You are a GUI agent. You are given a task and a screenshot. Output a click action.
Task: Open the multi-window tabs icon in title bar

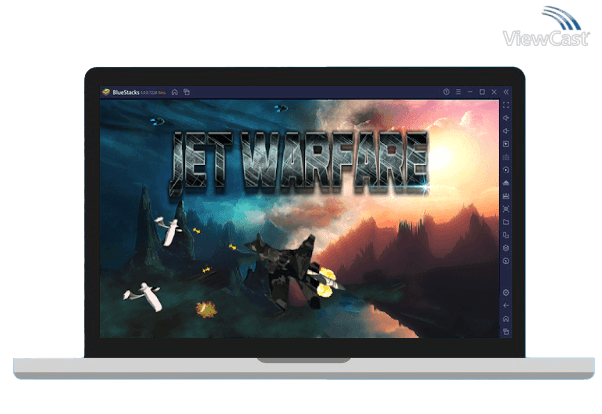click(187, 92)
